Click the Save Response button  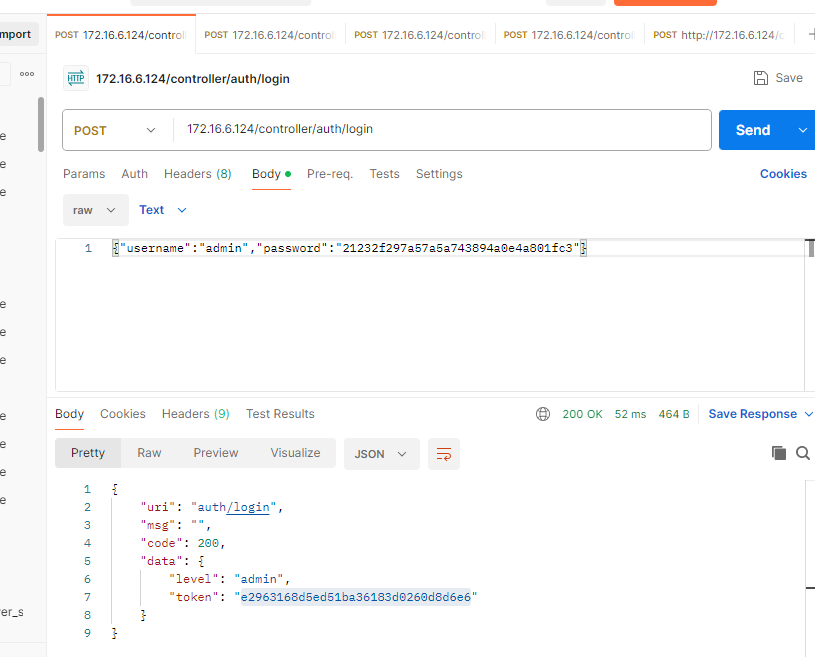coord(753,414)
